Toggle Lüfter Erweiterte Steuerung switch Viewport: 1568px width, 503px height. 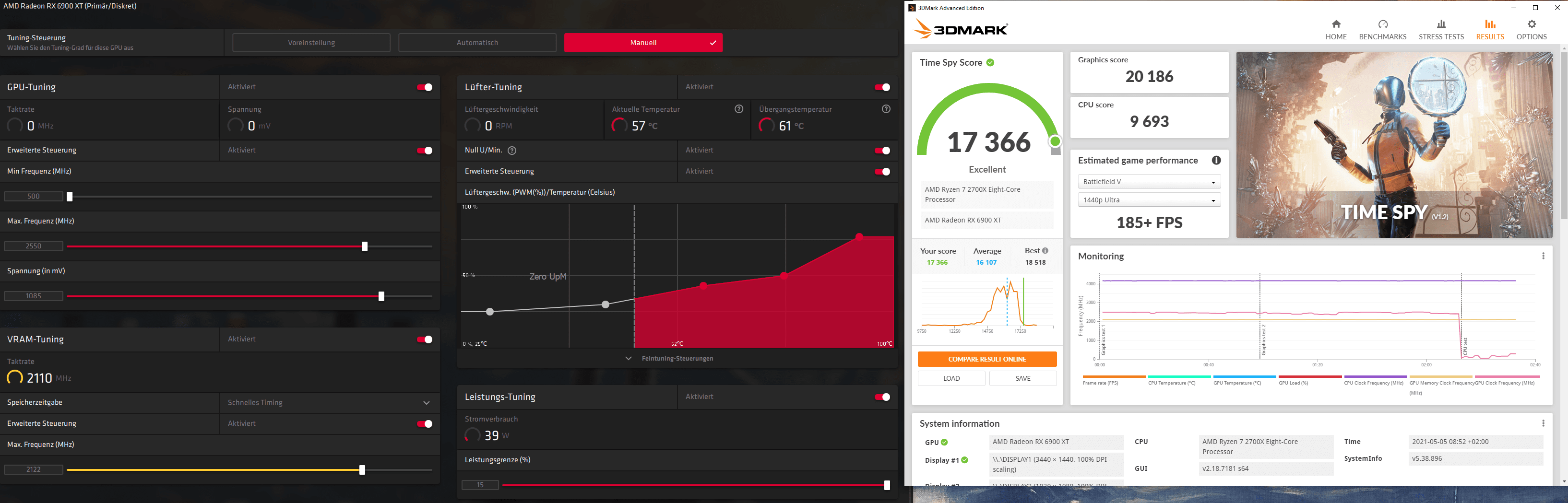coord(882,172)
